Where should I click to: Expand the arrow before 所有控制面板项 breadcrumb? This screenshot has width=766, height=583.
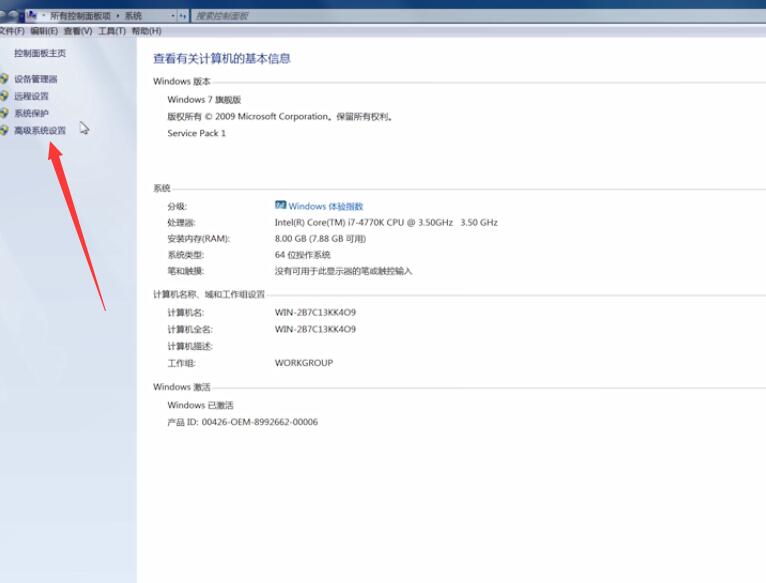[x=43, y=16]
